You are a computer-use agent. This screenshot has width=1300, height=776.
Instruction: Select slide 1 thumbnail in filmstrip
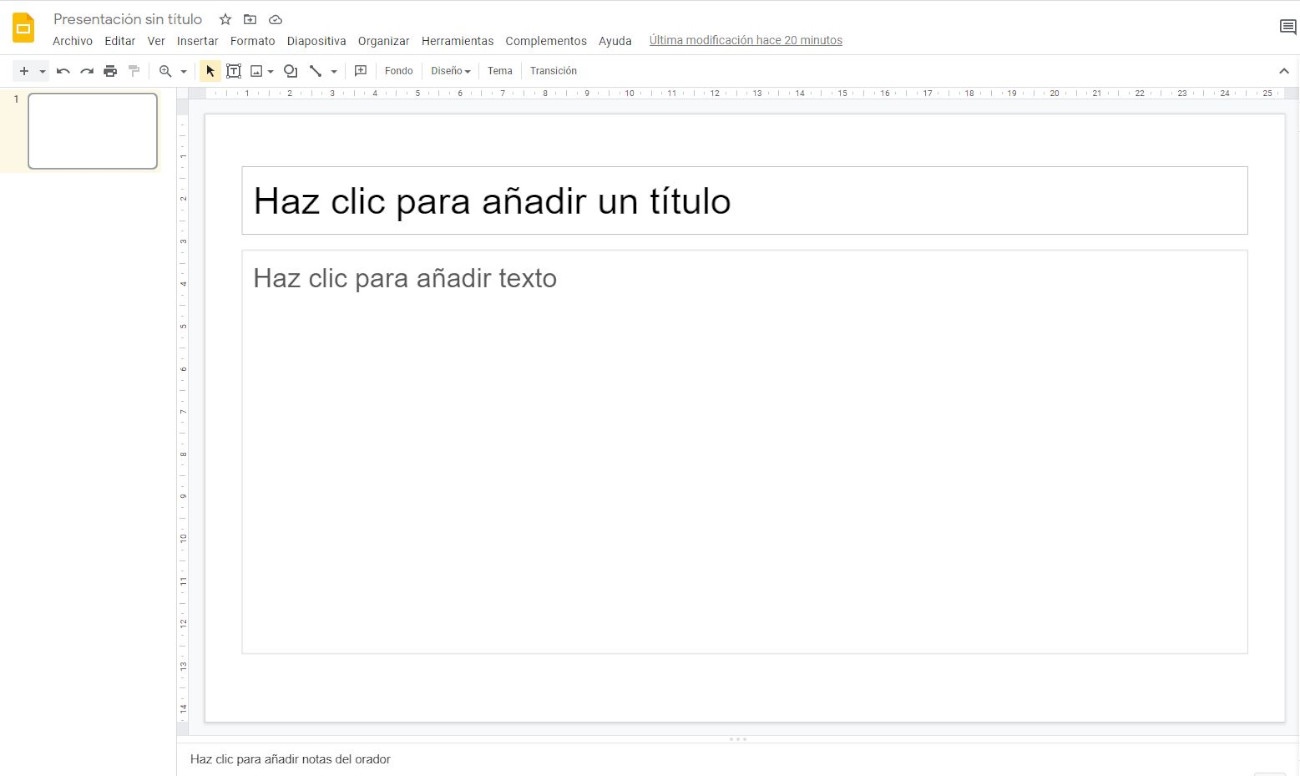pos(92,131)
